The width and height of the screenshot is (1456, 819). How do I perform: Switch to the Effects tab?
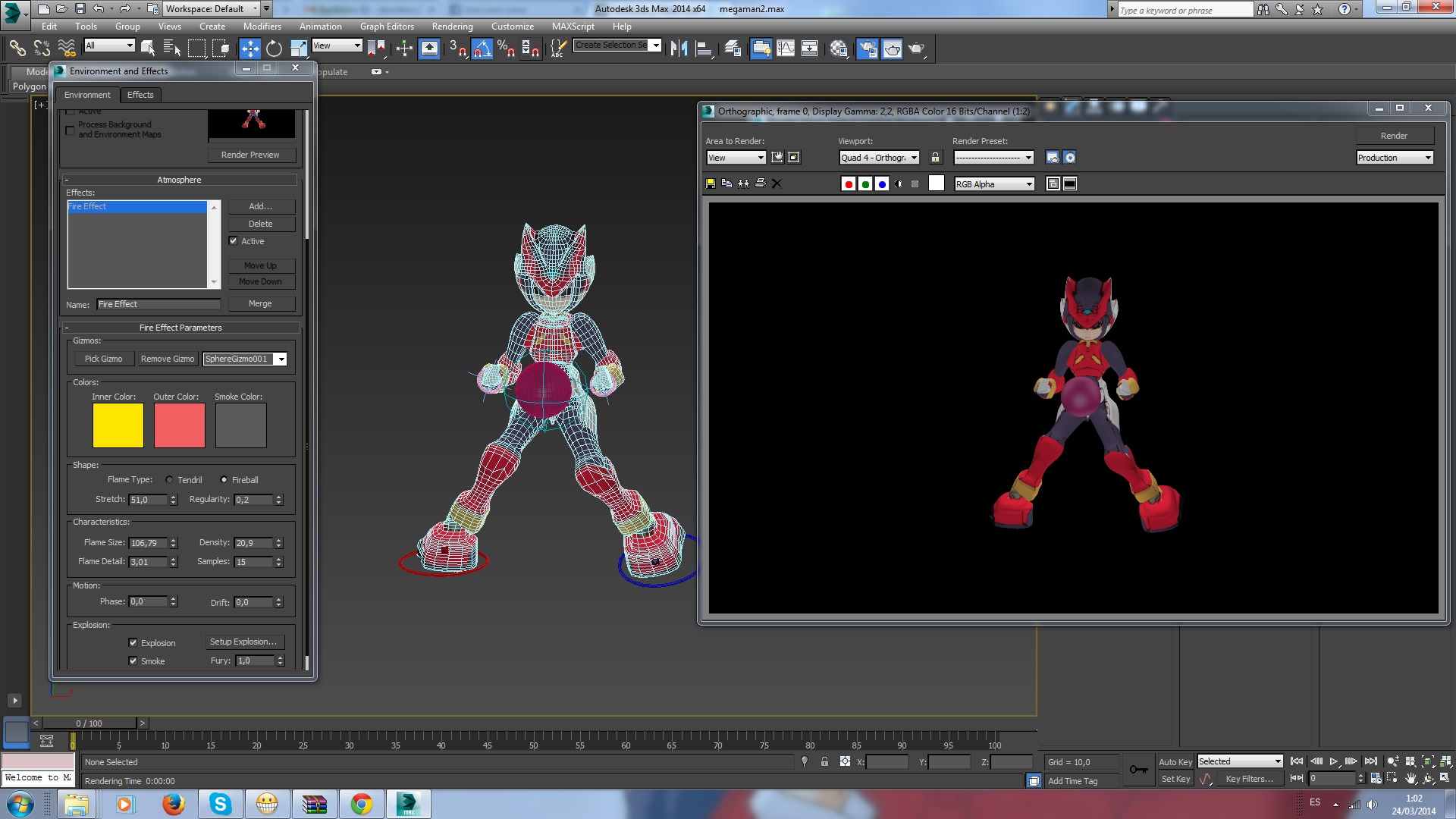click(140, 95)
